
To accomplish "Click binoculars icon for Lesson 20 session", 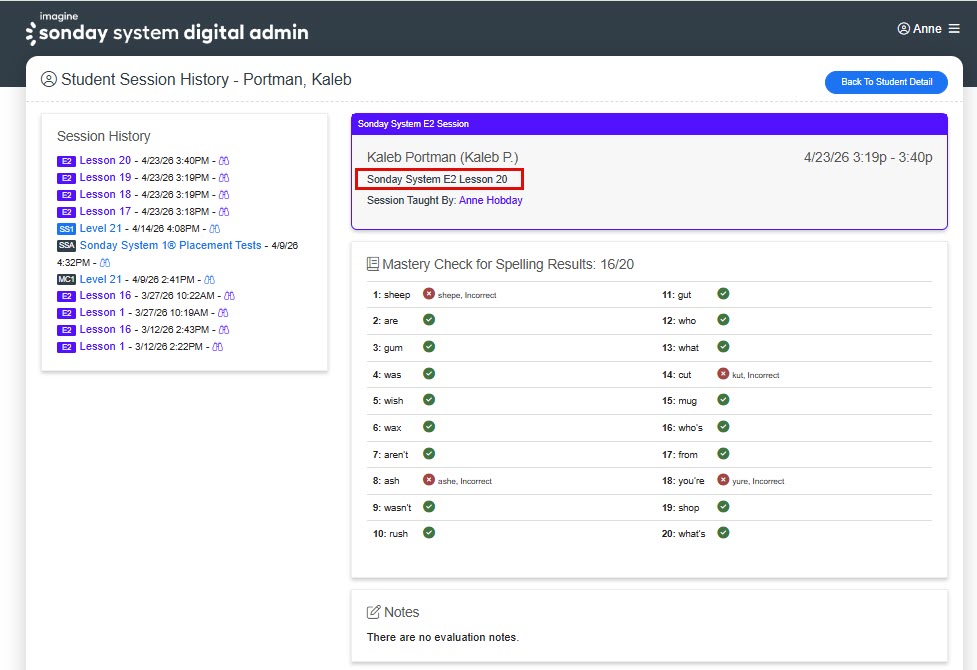I will coord(224,161).
